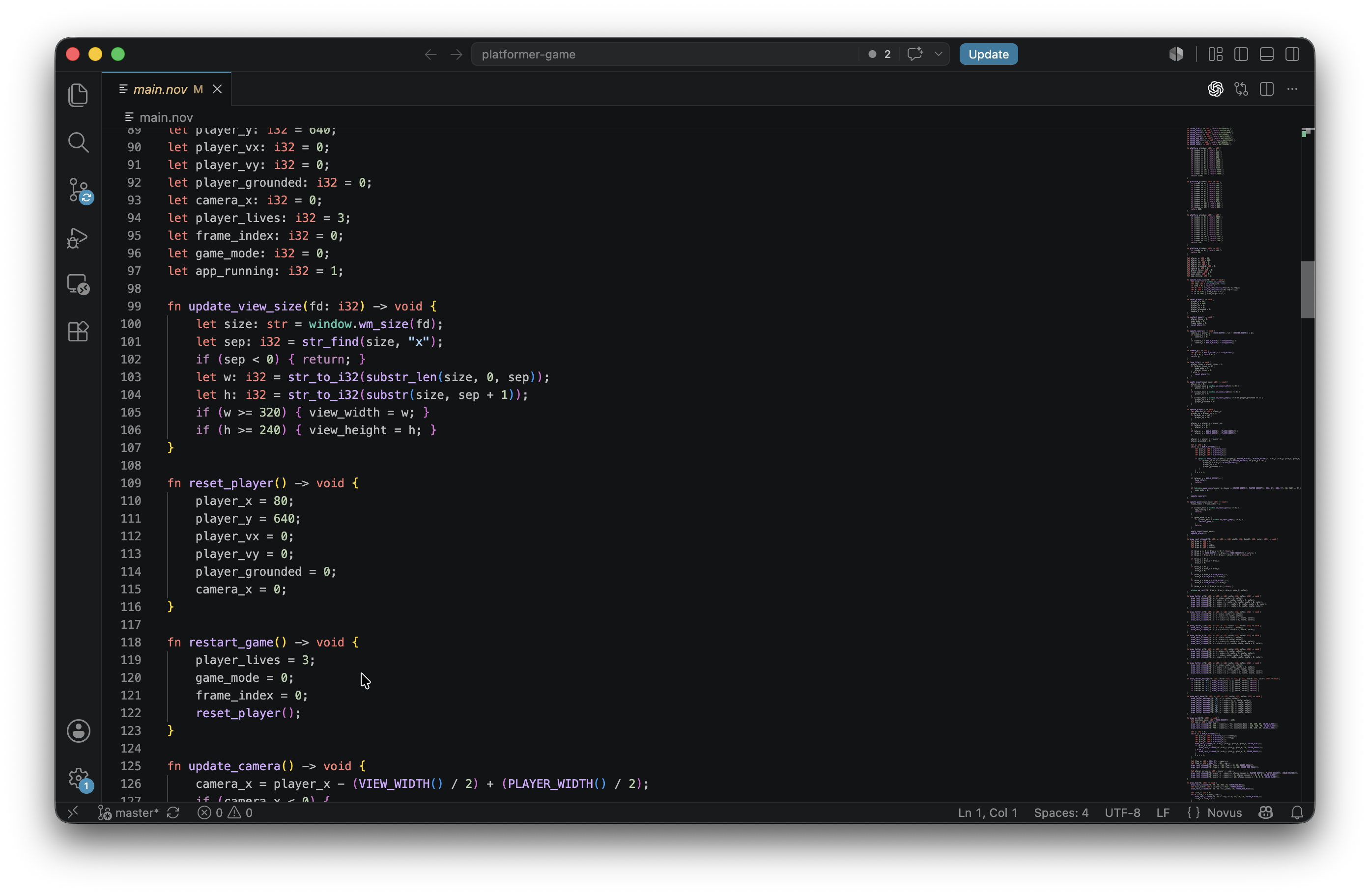This screenshot has width=1370, height=896.
Task: Open the ChatGPT editor action icon
Action: point(1216,88)
